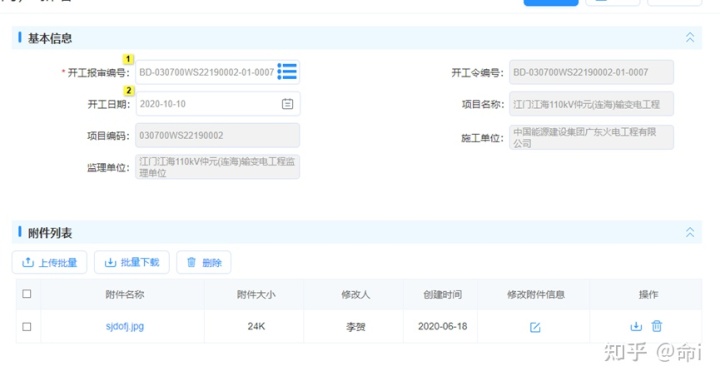The width and height of the screenshot is (720, 381).
Task: Select the 施工单位 field
Action: [x=591, y=137]
